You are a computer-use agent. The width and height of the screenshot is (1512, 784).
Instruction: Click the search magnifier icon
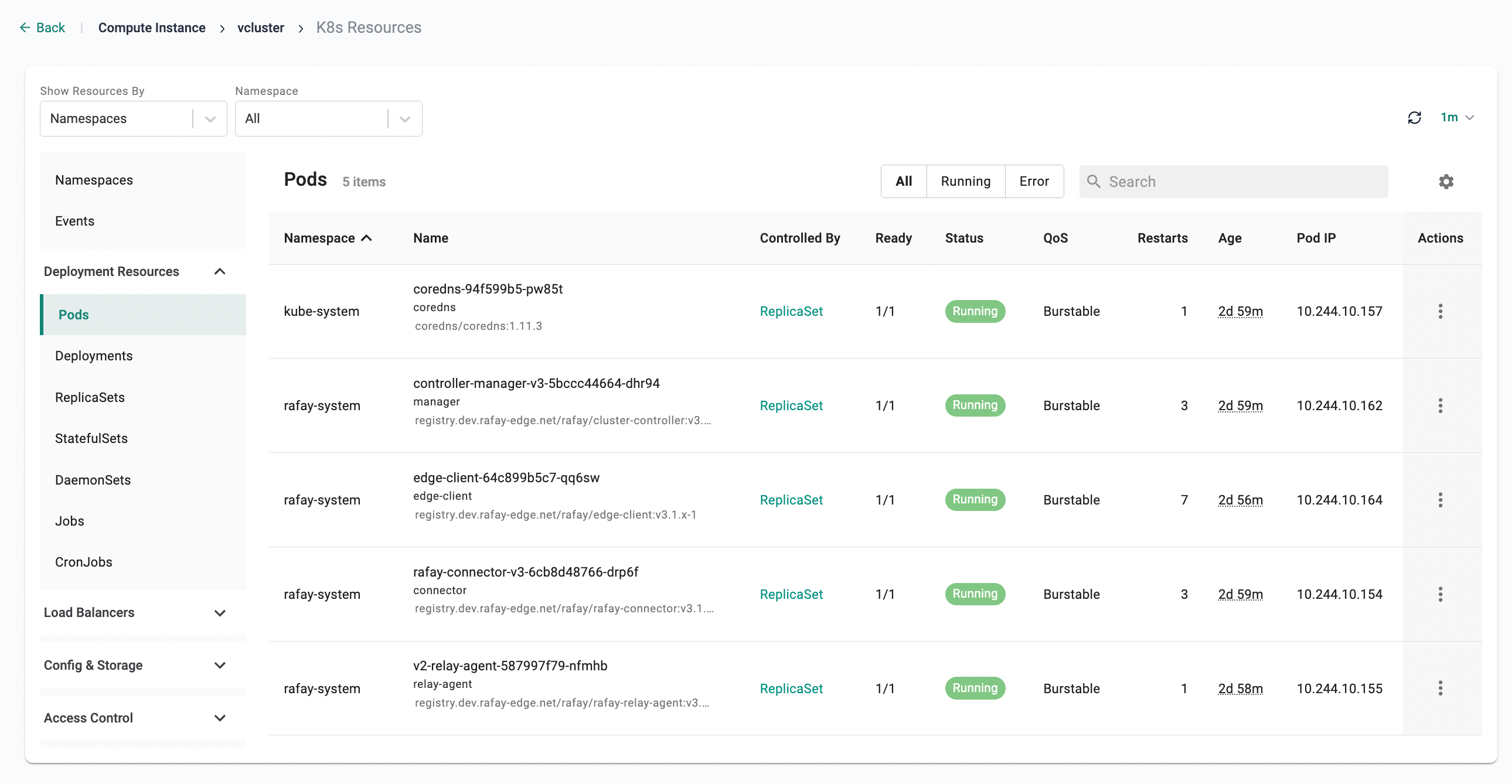coord(1094,181)
